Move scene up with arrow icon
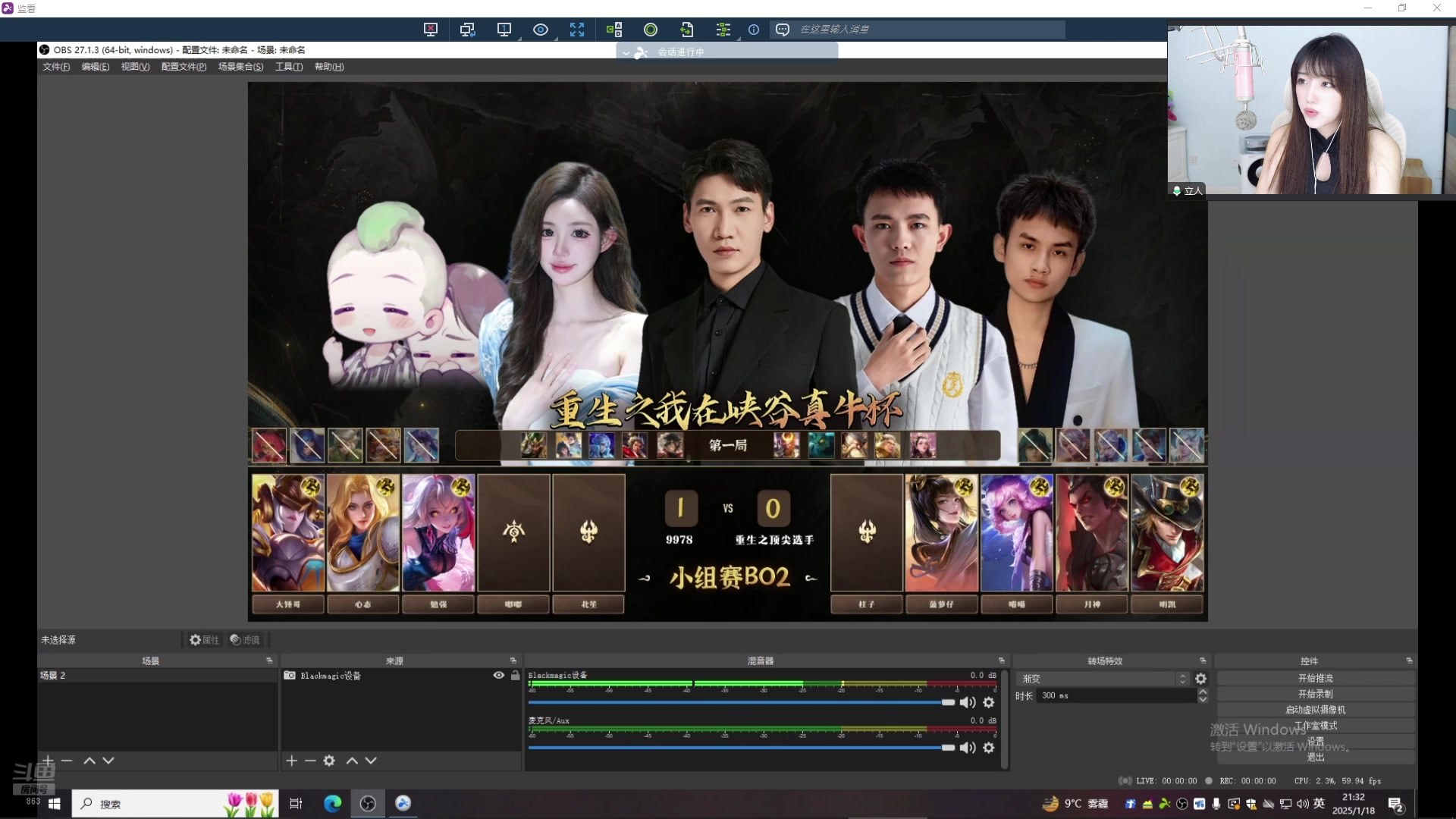Viewport: 1456px width, 819px height. (x=89, y=761)
